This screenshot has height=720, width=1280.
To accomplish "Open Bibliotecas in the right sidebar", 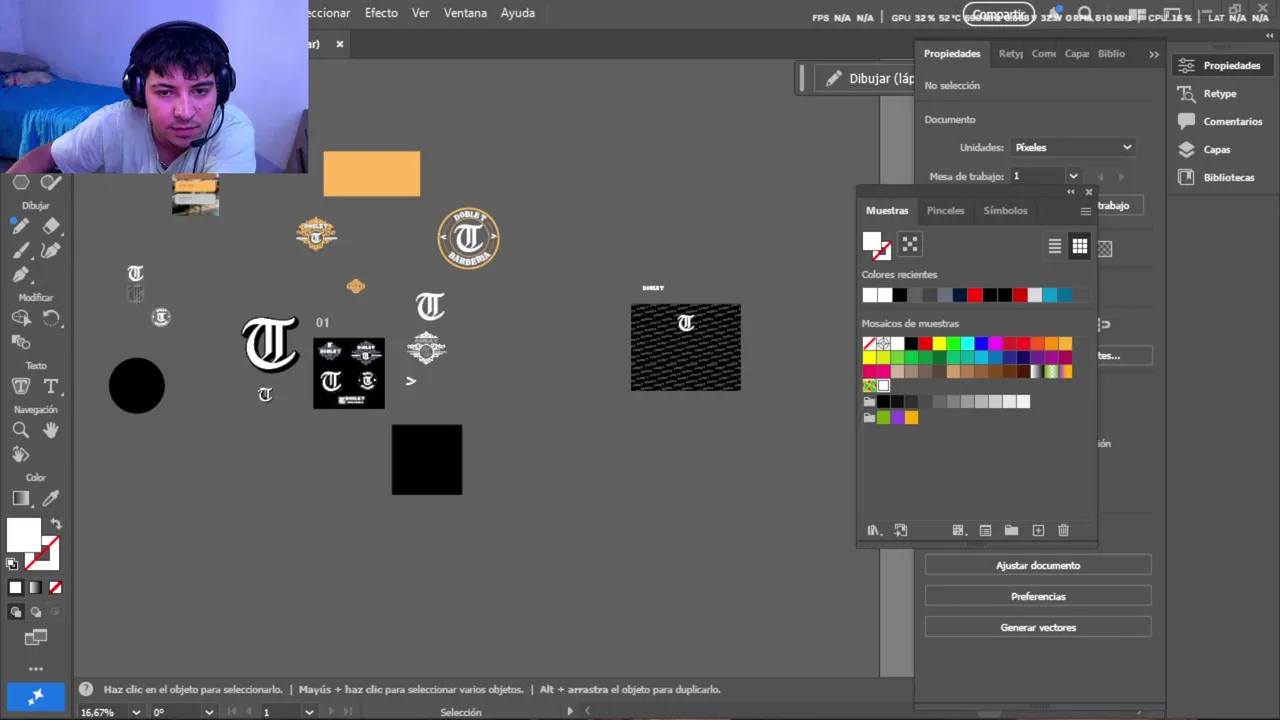I will coord(1217,177).
